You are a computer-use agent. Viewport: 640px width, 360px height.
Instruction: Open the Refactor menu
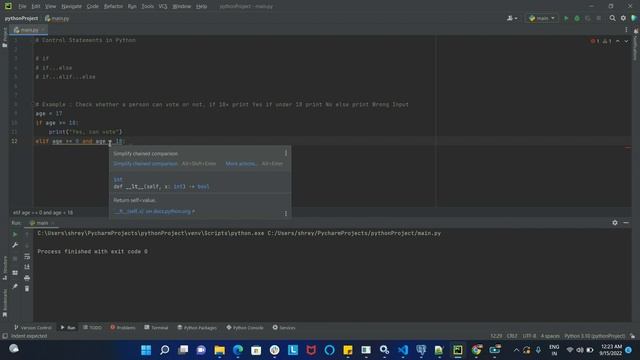113,7
